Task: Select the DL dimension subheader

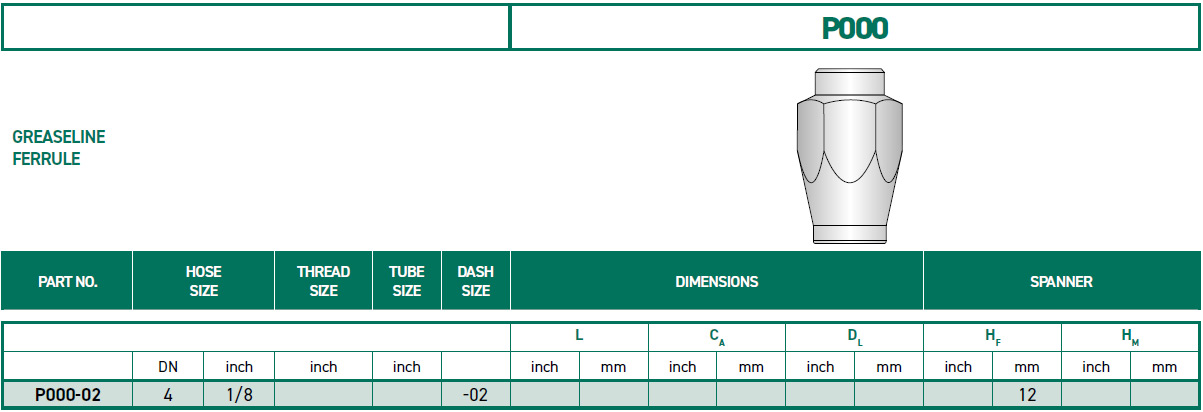Action: pyautogui.click(x=854, y=338)
